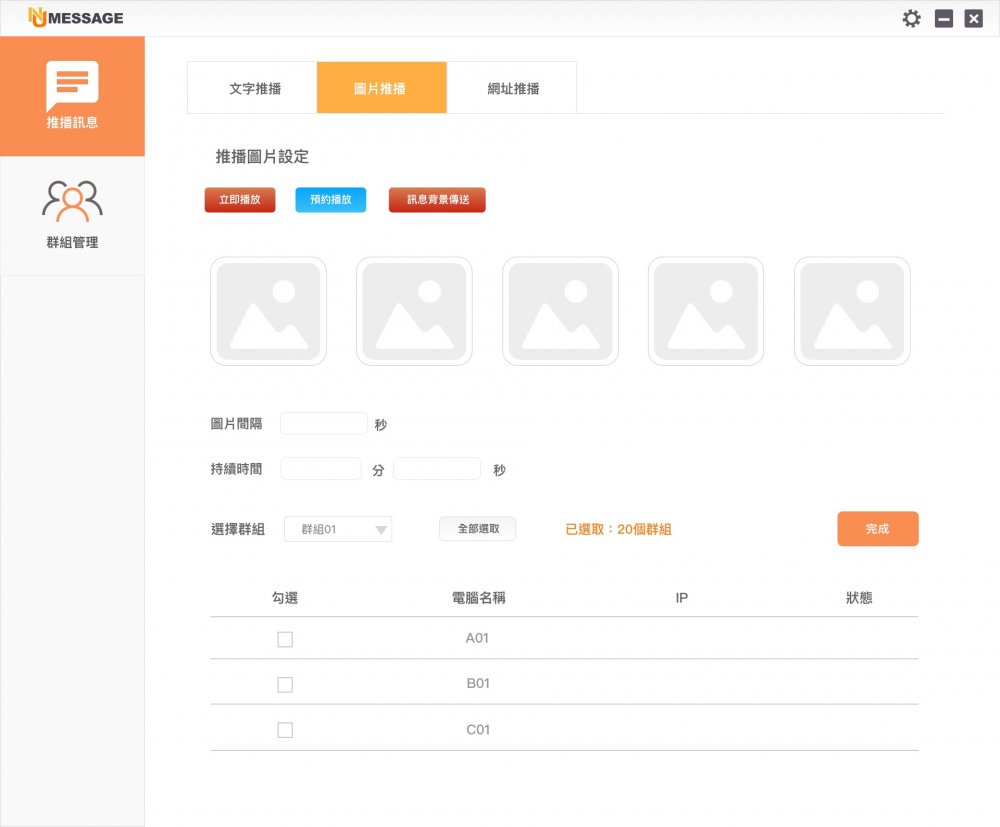Open the settings gear icon
Screen dimensions: 1000x827
911,18
